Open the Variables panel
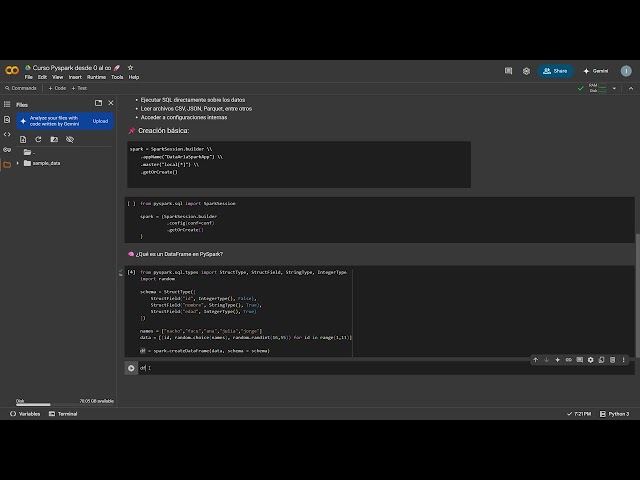 click(25, 414)
